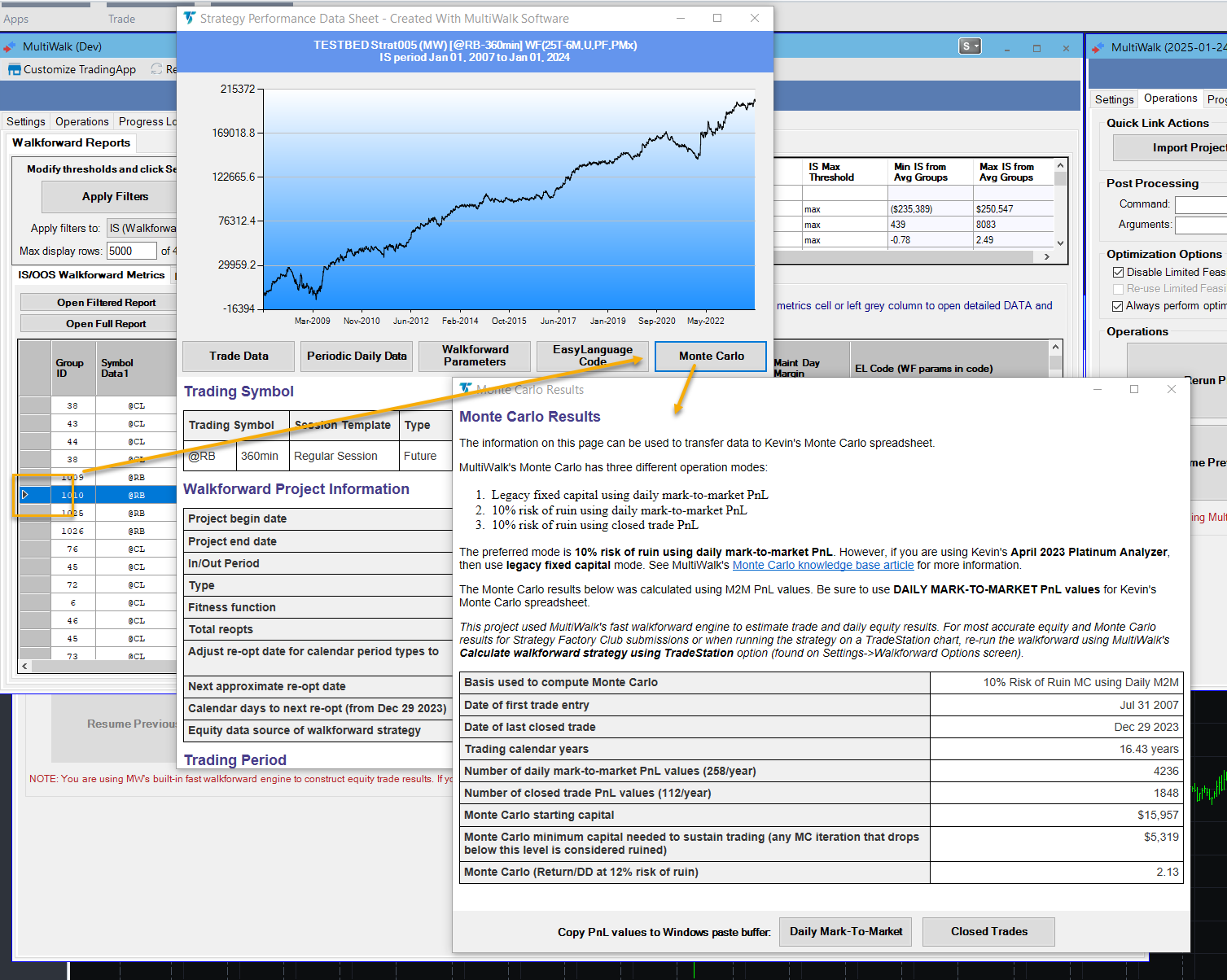
Task: Open the Monte Carlo knowledge base article link
Action: [x=822, y=566]
